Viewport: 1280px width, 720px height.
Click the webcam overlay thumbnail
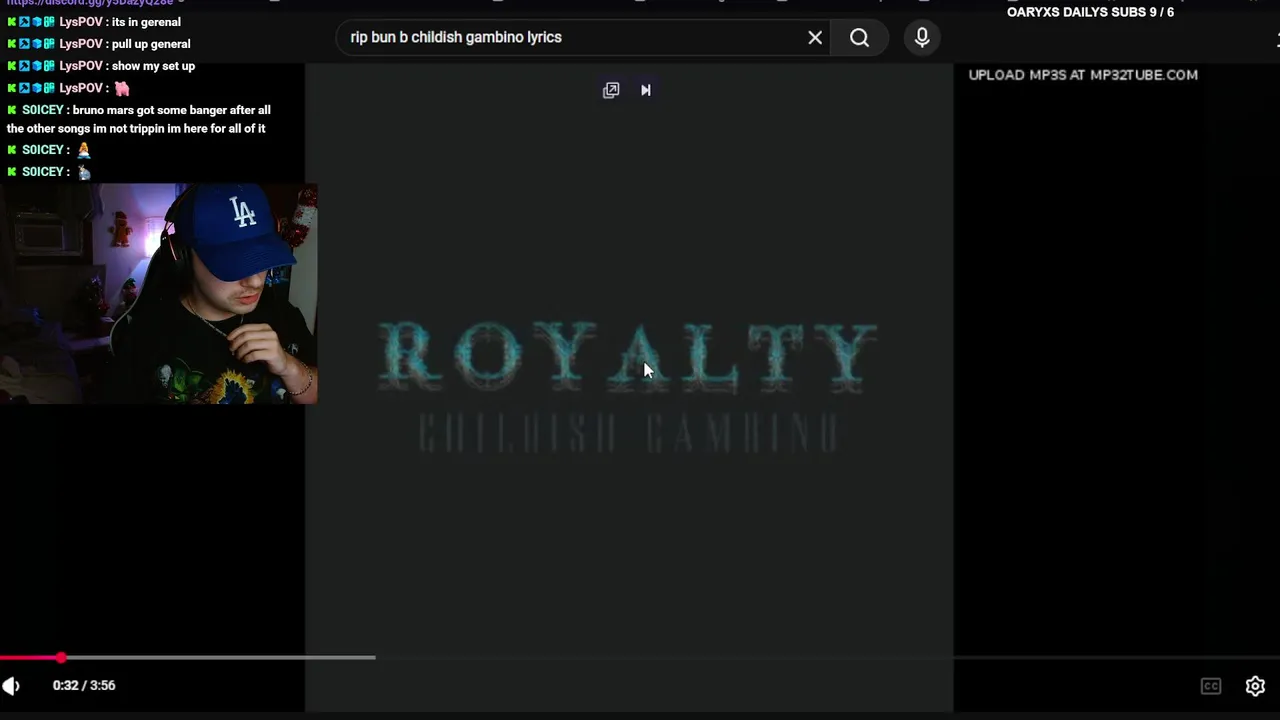[x=159, y=293]
